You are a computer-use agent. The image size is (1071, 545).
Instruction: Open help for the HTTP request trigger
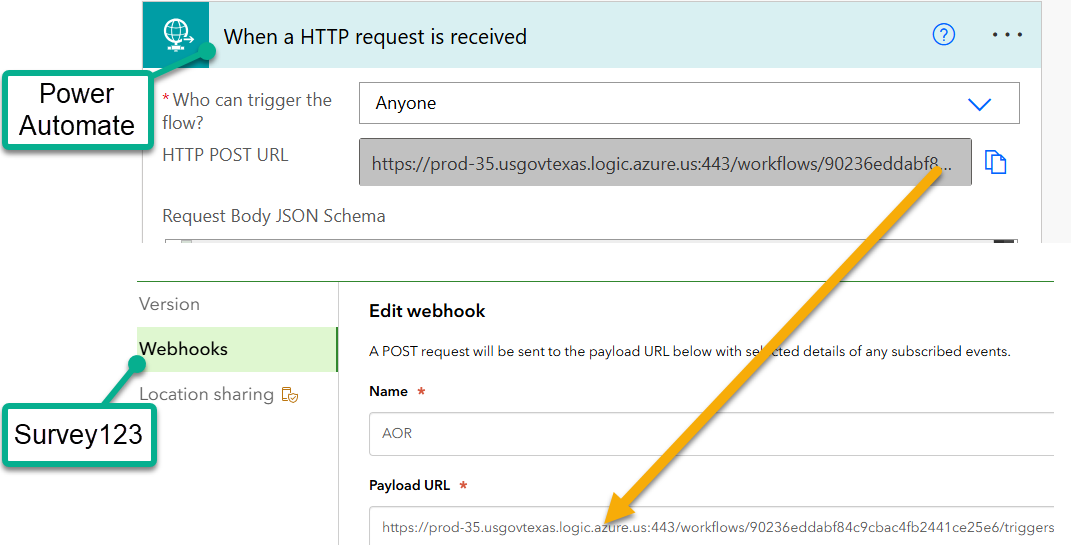[943, 34]
